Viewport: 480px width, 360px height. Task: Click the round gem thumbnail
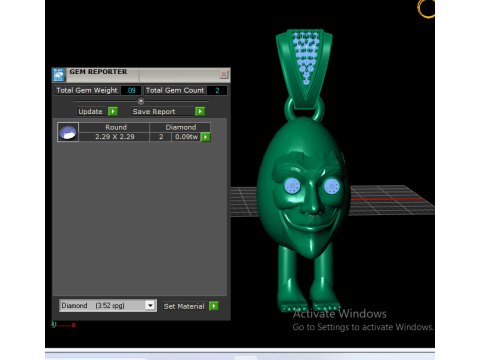coord(68,132)
